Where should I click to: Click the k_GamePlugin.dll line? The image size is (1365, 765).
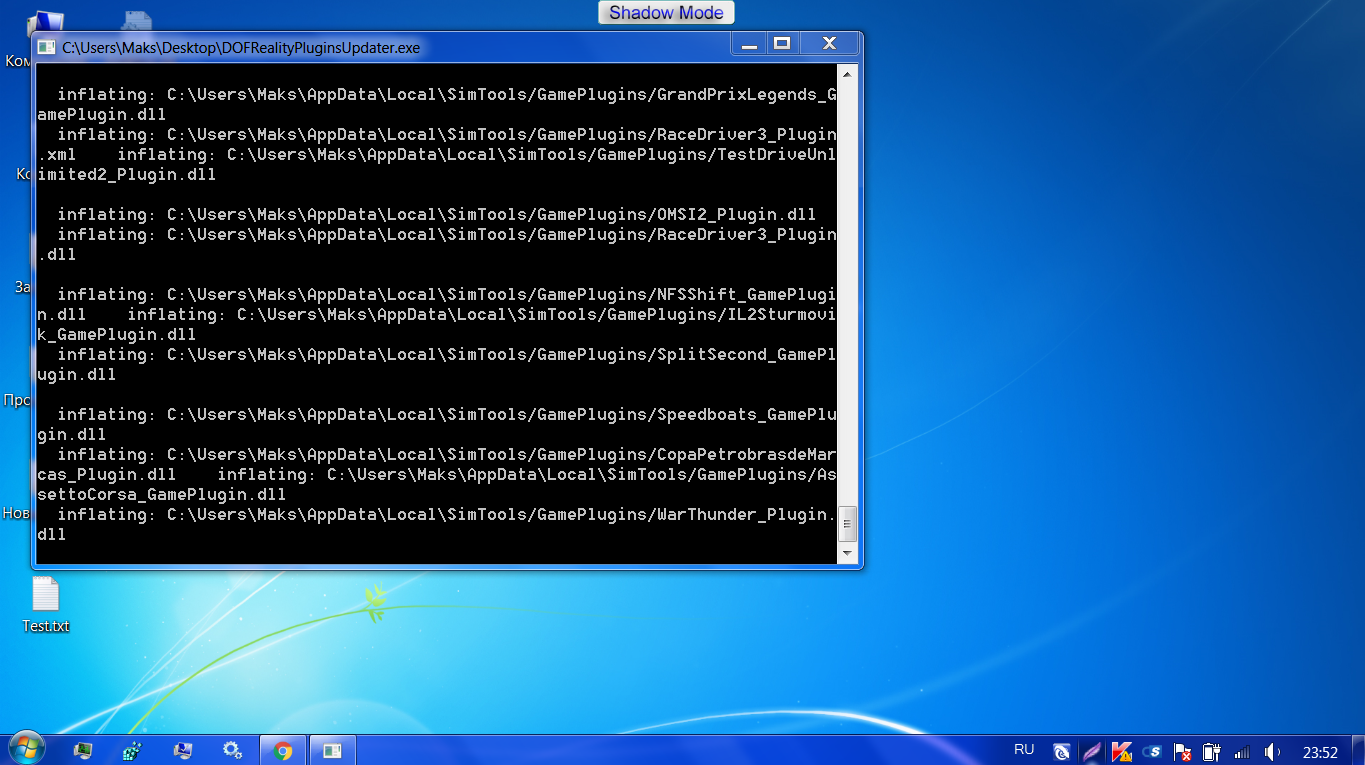tap(117, 334)
